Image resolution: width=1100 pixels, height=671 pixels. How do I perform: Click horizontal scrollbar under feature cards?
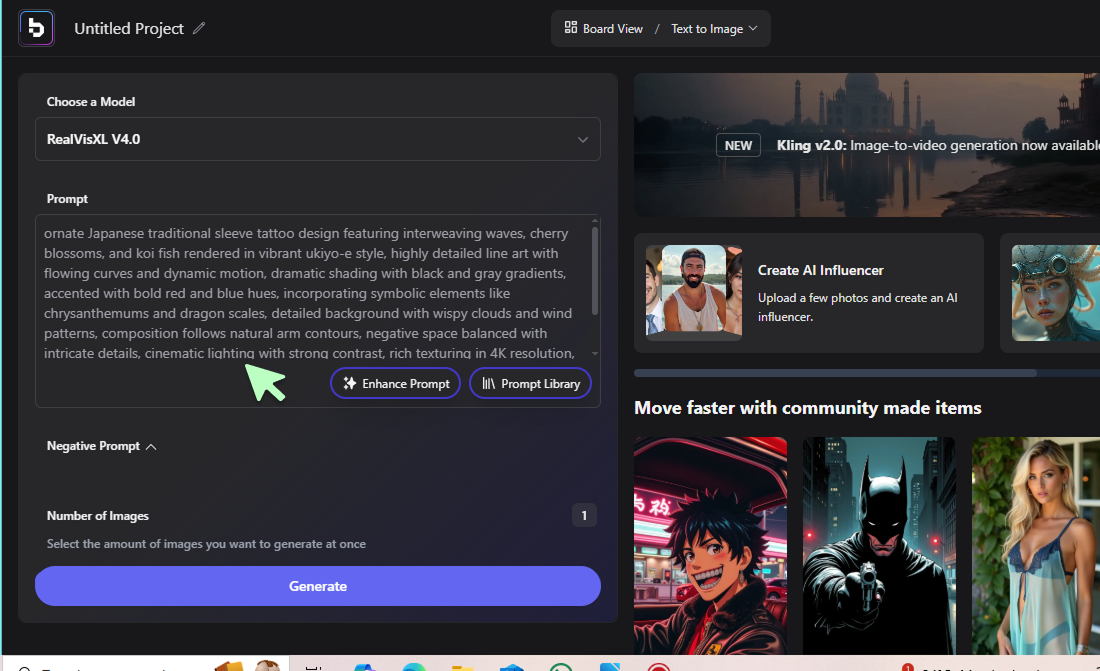point(836,373)
